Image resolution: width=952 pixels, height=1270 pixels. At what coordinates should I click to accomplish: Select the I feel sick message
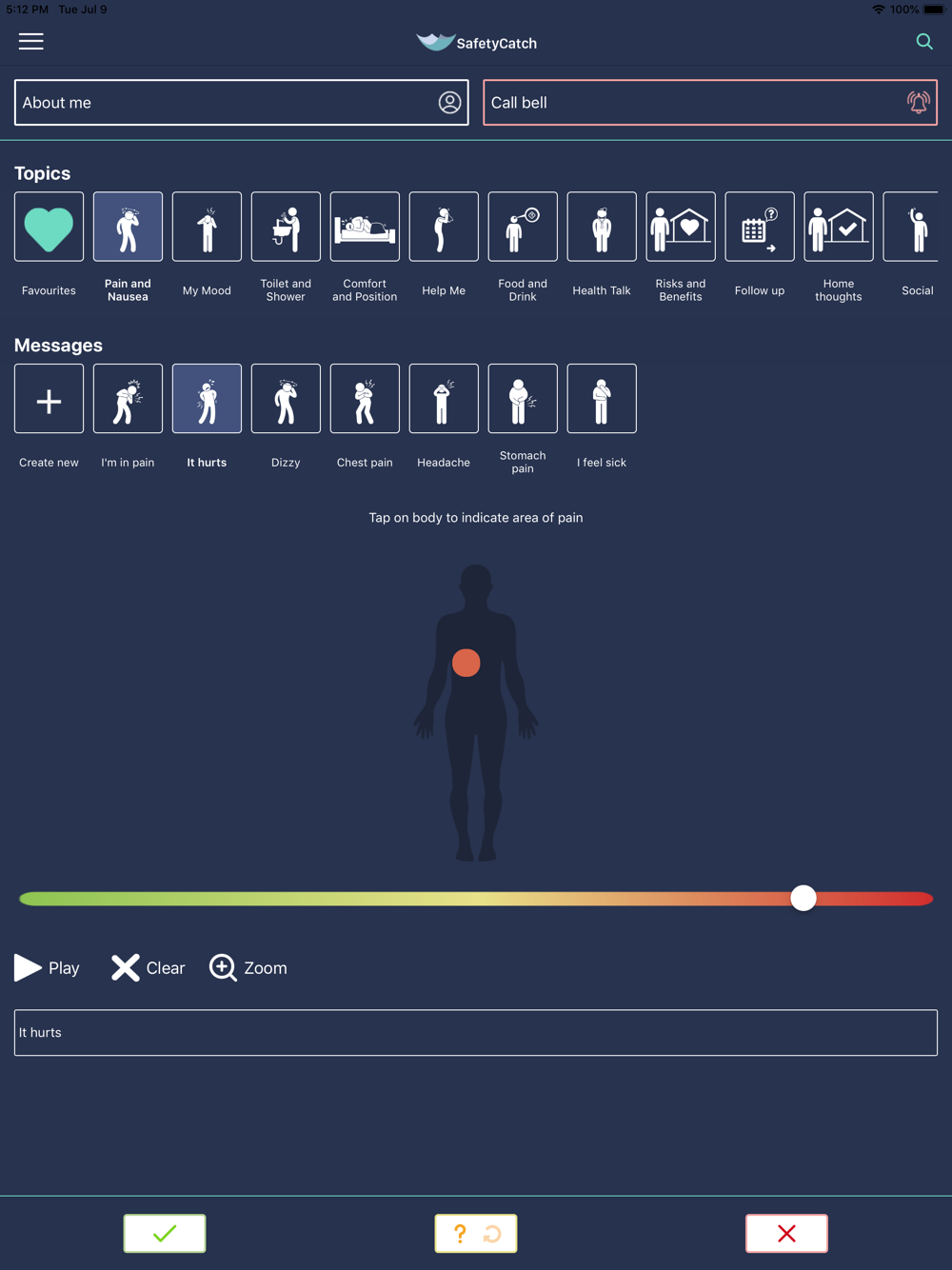(602, 399)
